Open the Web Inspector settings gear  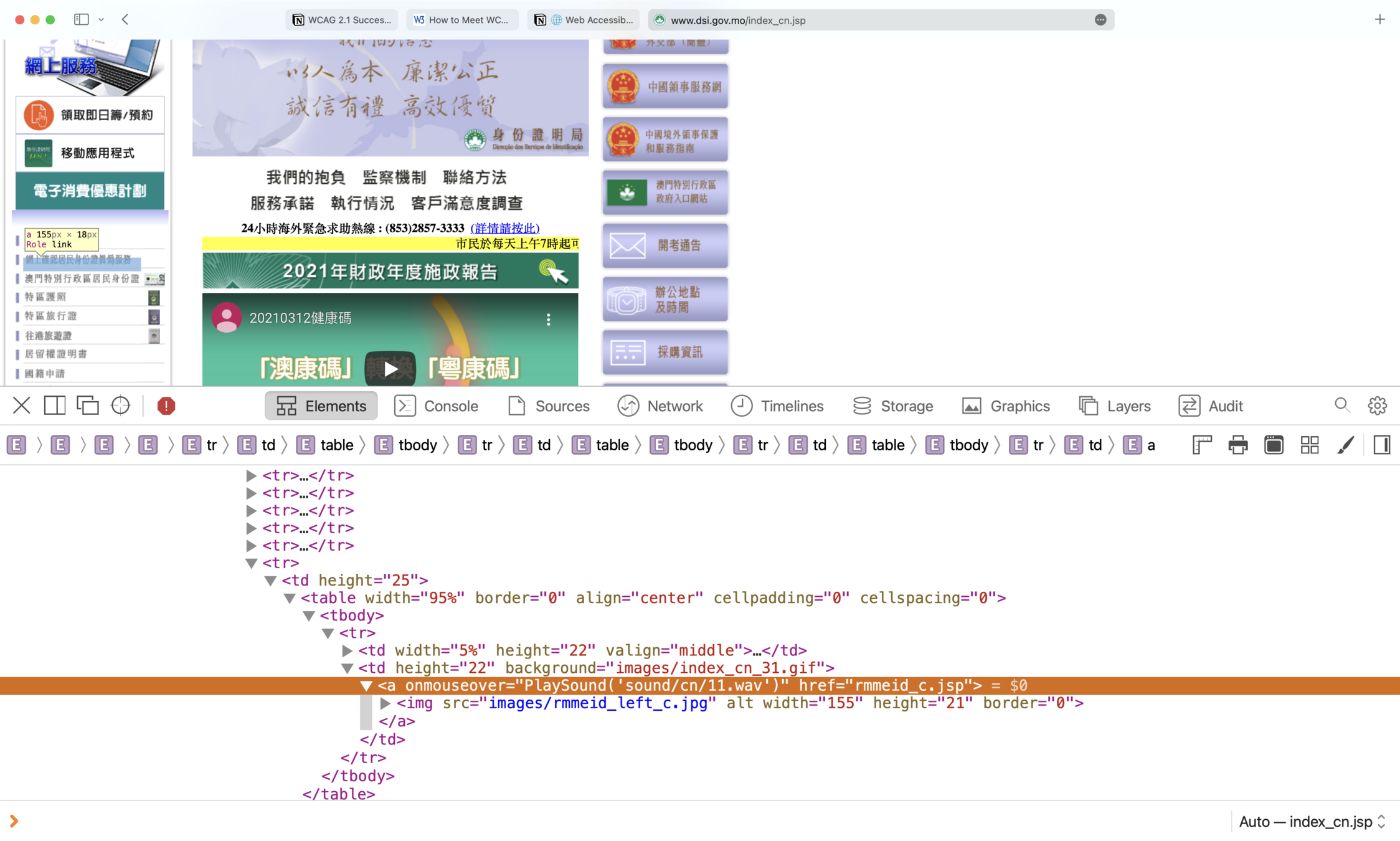pos(1377,406)
